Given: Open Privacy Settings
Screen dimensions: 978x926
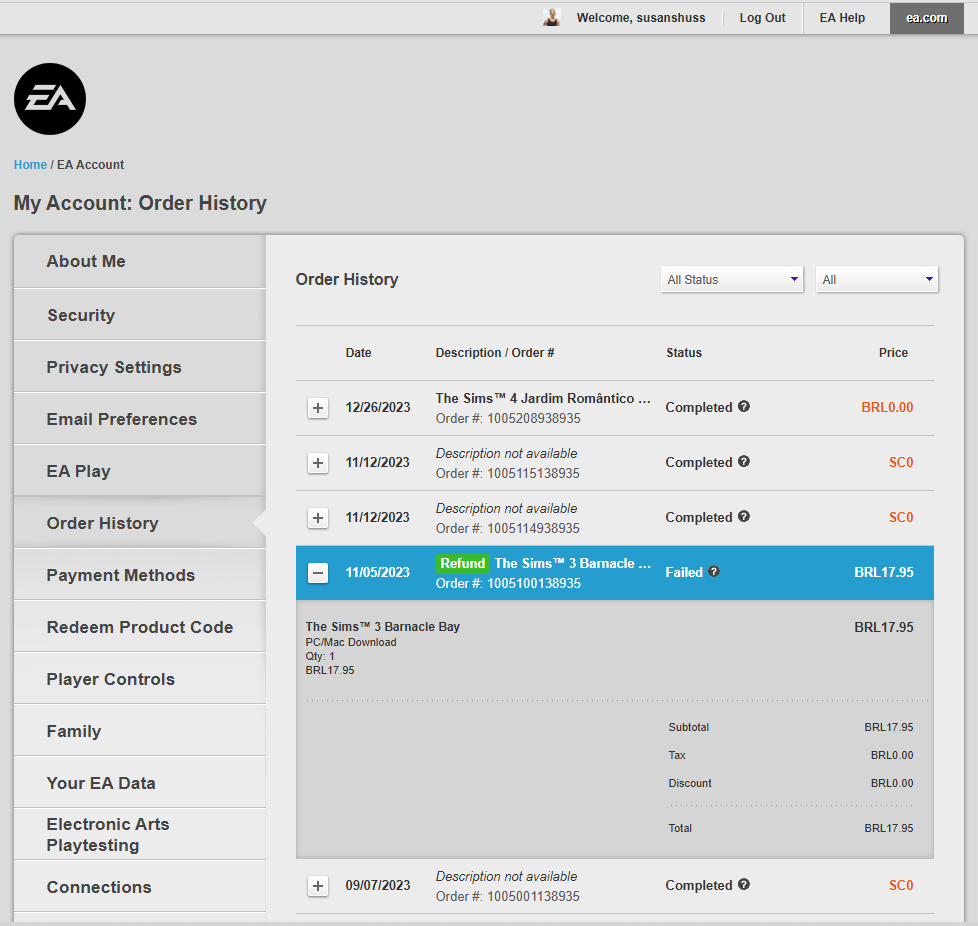Looking at the screenshot, I should [x=140, y=367].
